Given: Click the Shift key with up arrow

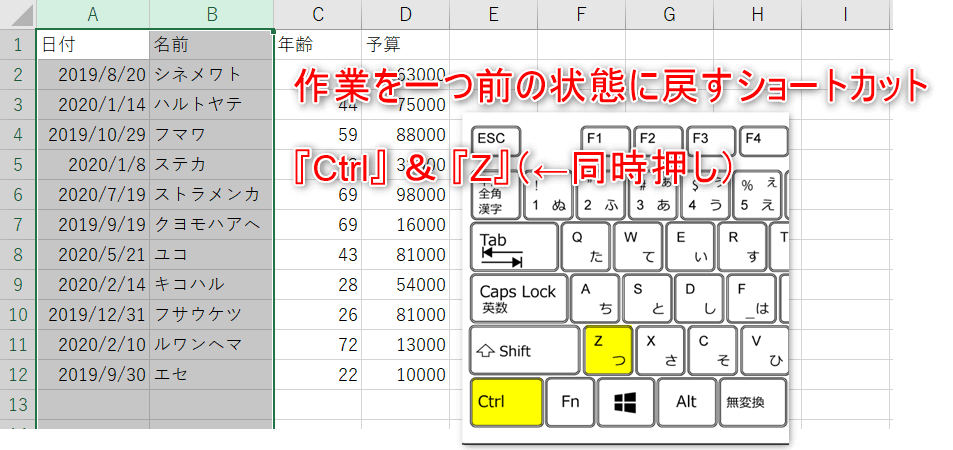Looking at the screenshot, I should 524,350.
